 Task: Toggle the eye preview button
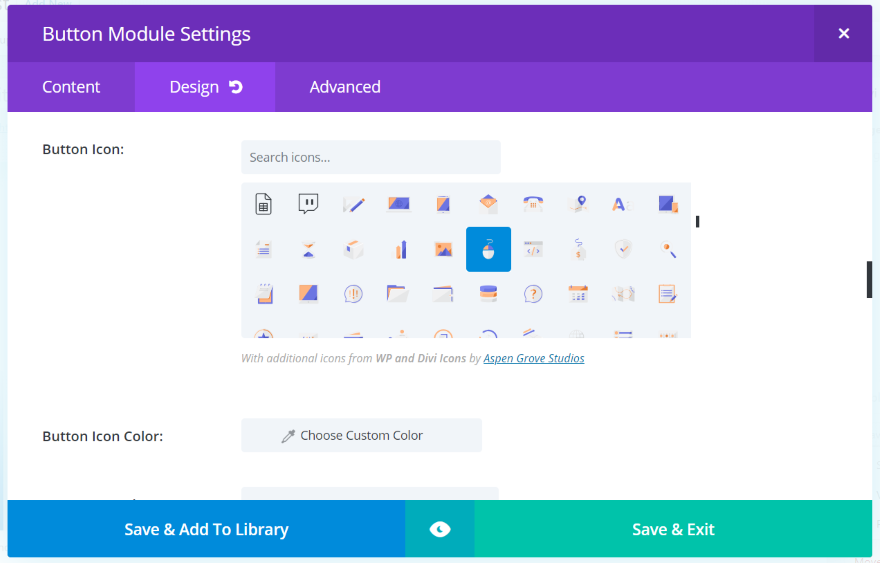[x=440, y=529]
